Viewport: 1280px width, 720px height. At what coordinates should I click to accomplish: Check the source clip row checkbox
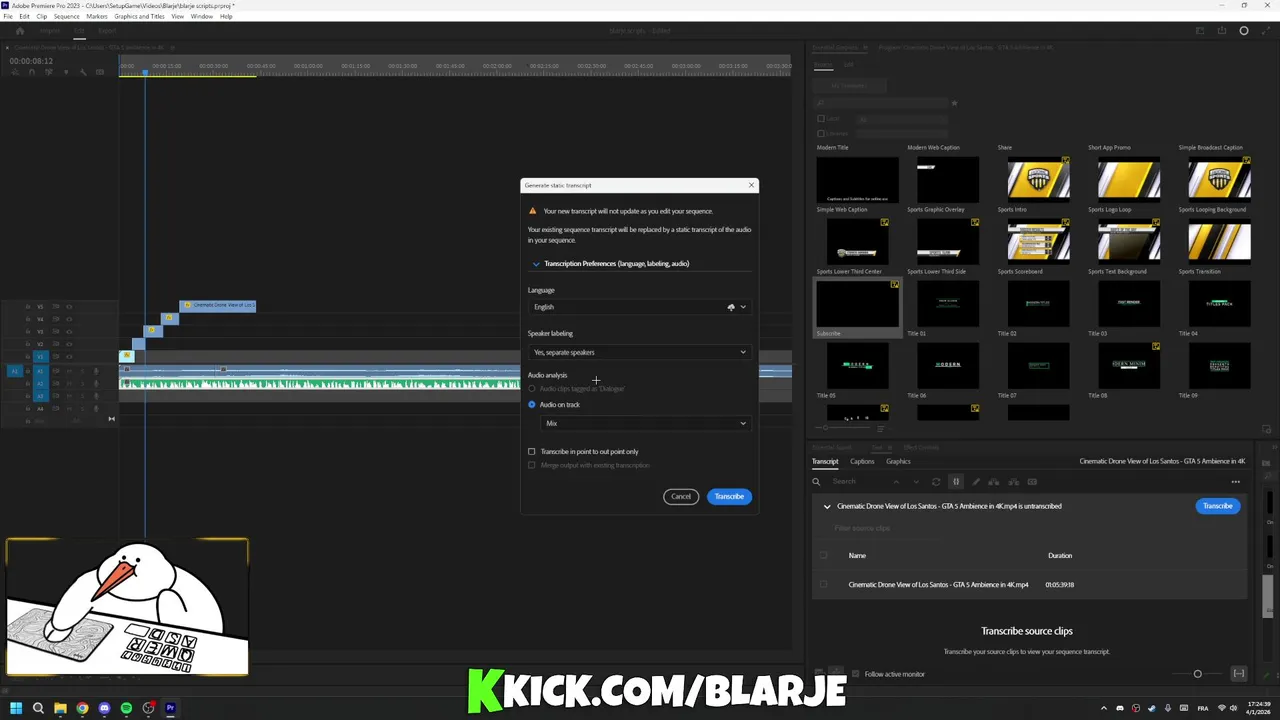pos(824,585)
